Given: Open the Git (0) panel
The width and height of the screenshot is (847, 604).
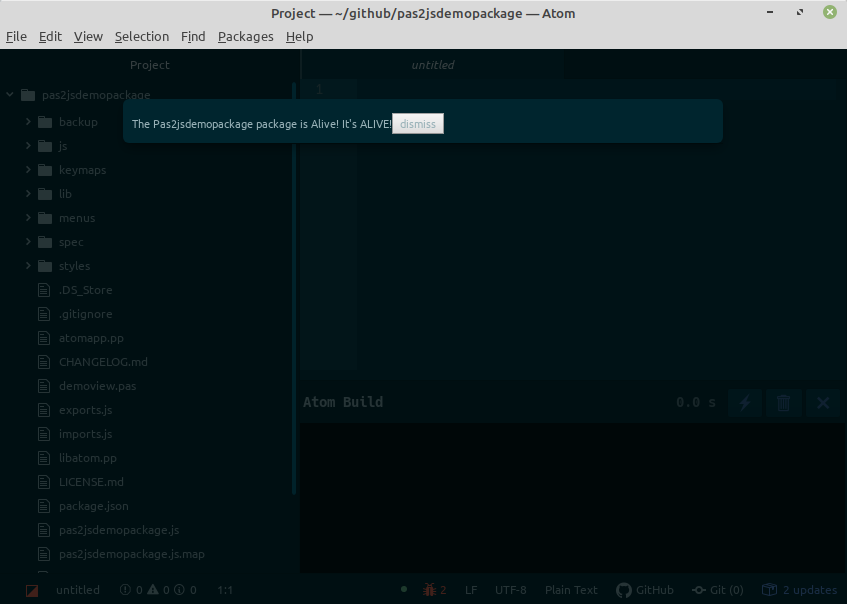Looking at the screenshot, I should (x=718, y=590).
